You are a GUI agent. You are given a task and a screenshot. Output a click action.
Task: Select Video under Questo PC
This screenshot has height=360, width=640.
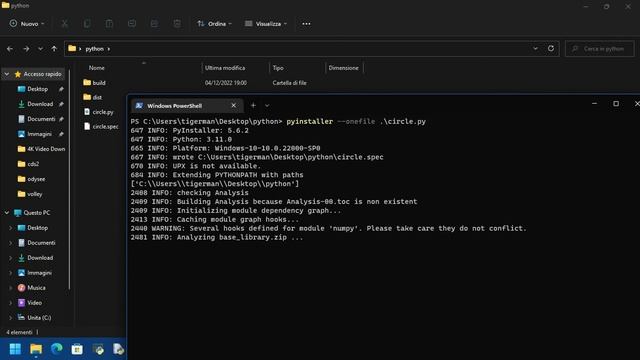pyautogui.click(x=30, y=303)
